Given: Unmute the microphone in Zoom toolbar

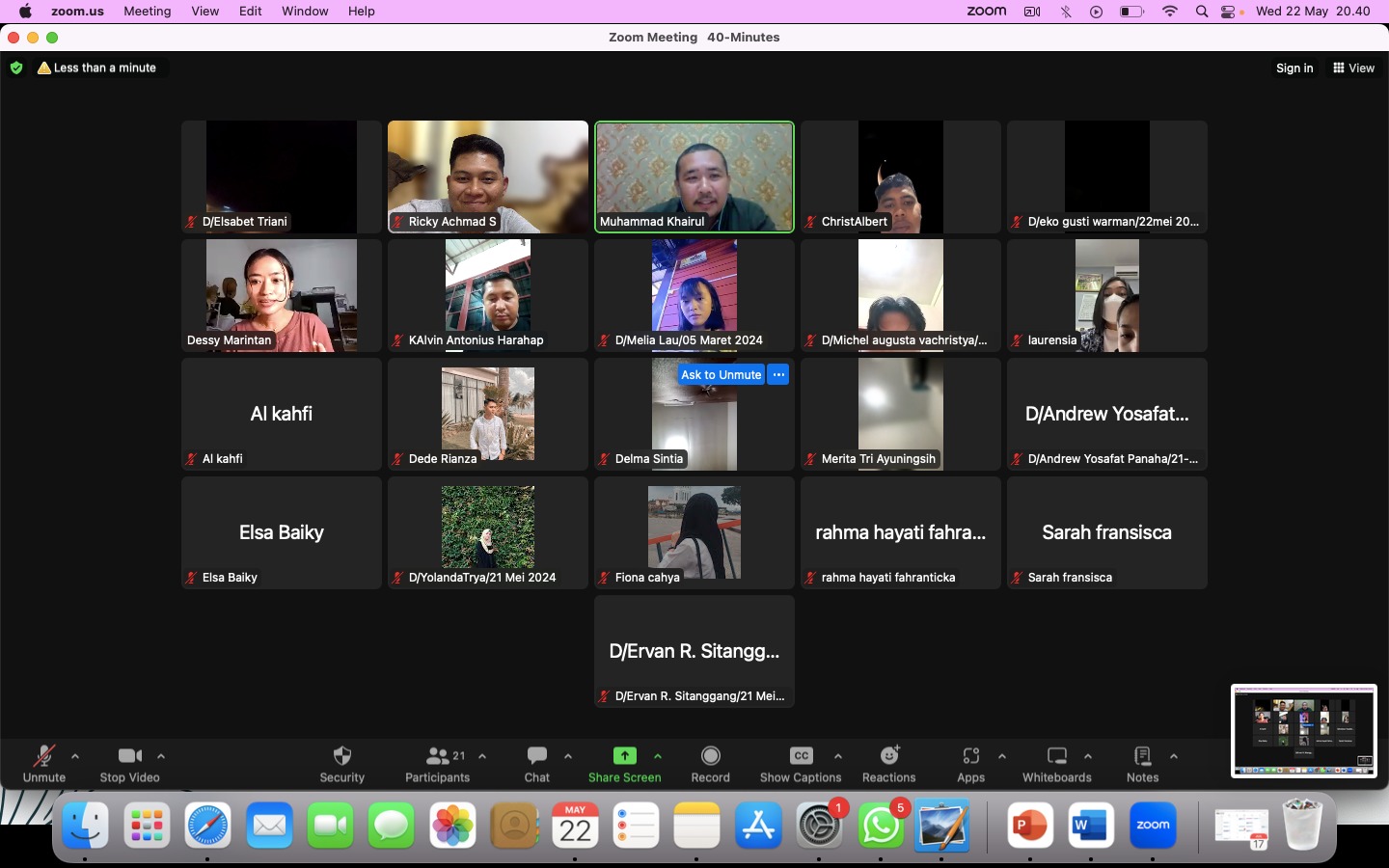Looking at the screenshot, I should coord(43,756).
